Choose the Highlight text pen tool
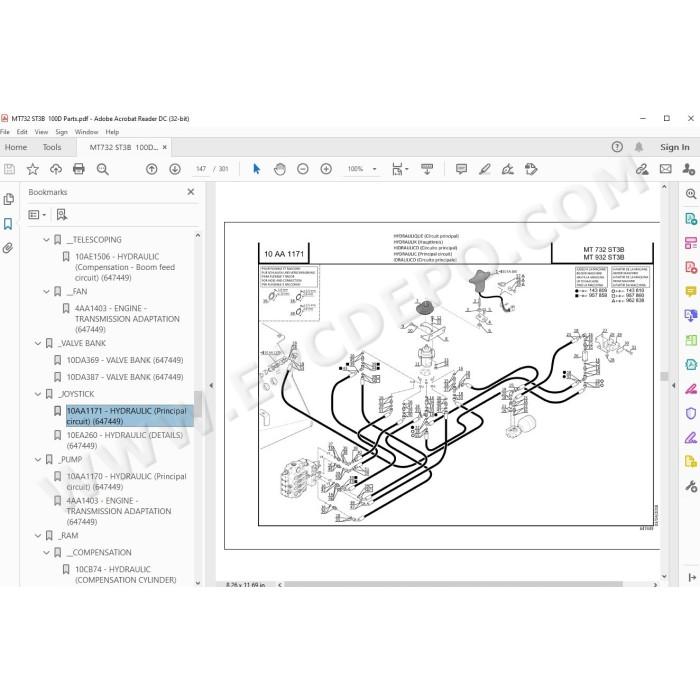The image size is (700, 700). tap(484, 169)
